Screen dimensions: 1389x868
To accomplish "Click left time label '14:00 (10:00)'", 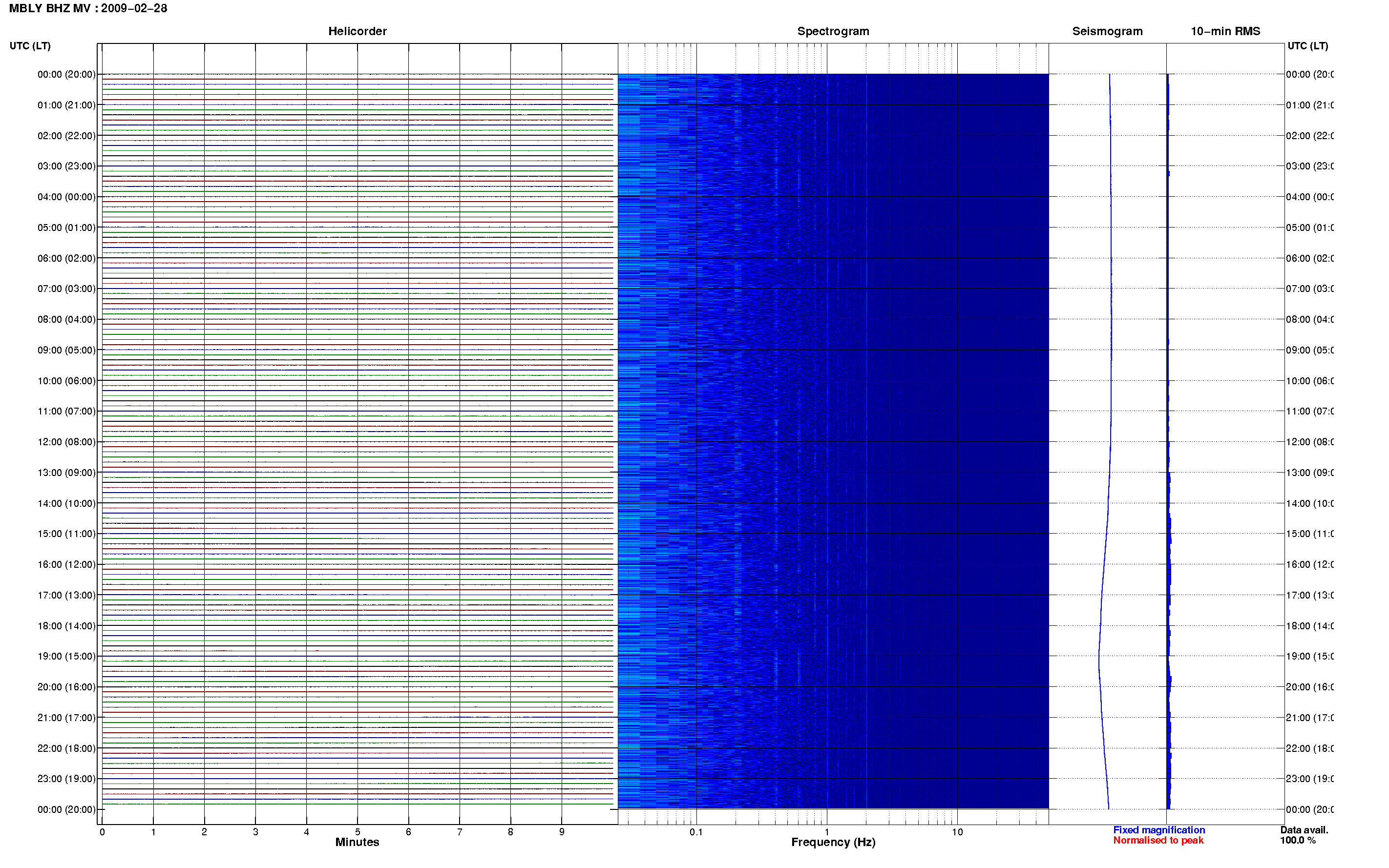I will pos(66,503).
